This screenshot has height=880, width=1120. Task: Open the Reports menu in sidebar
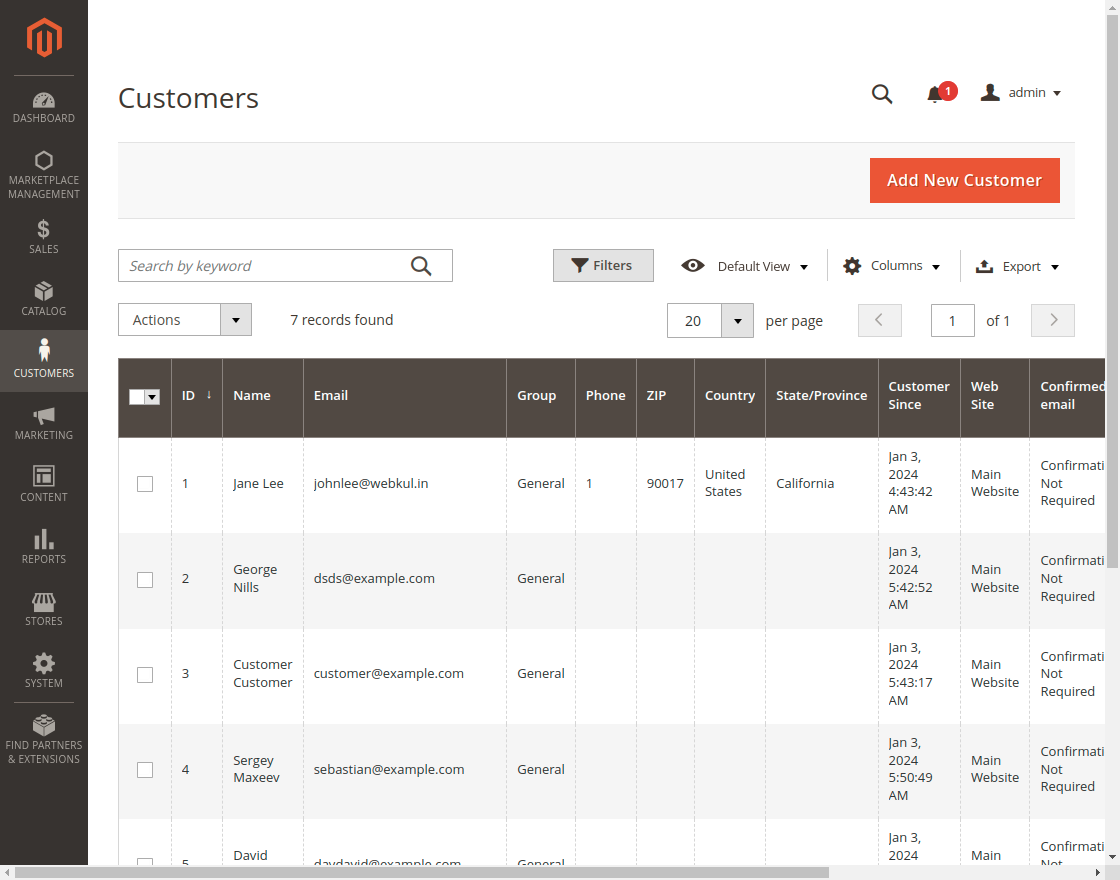click(x=44, y=546)
